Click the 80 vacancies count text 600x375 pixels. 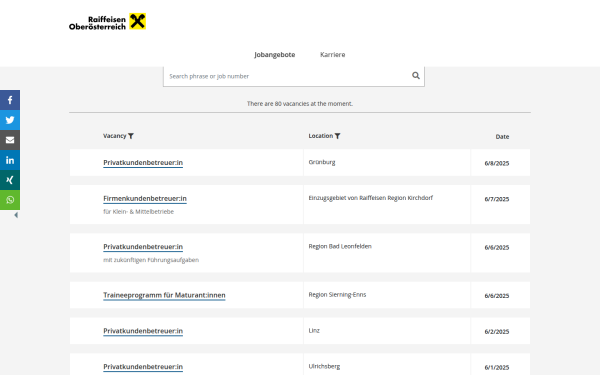(x=300, y=104)
